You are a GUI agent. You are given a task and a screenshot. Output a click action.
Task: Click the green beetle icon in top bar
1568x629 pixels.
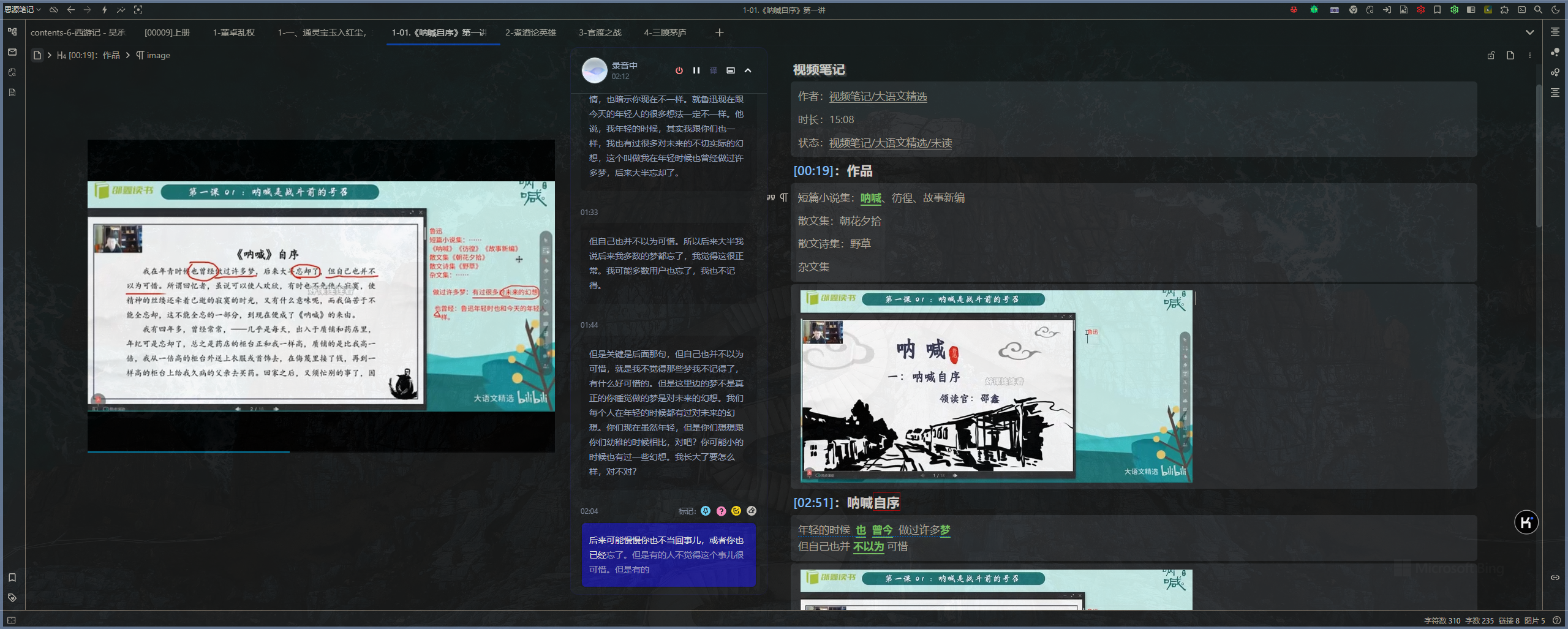[1314, 10]
